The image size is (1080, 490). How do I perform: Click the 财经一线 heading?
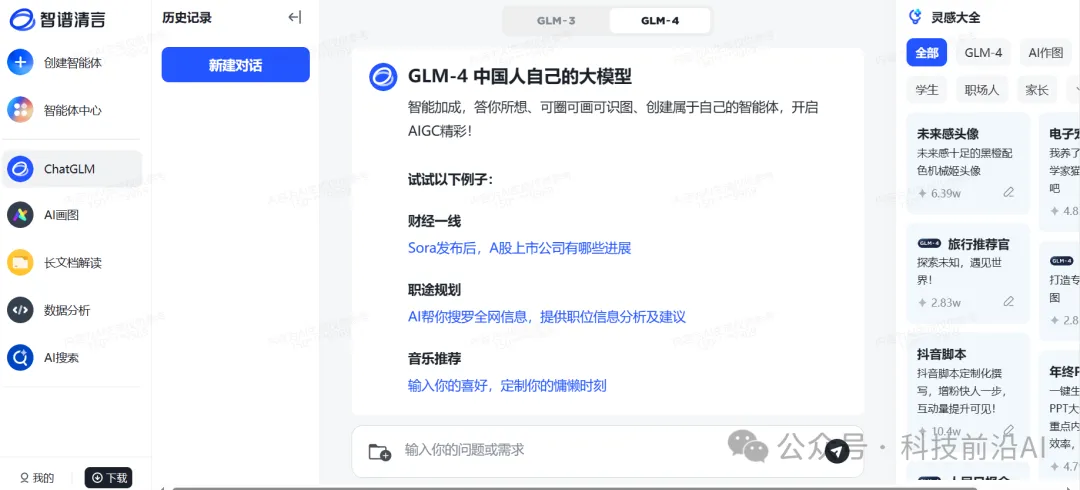[434, 221]
